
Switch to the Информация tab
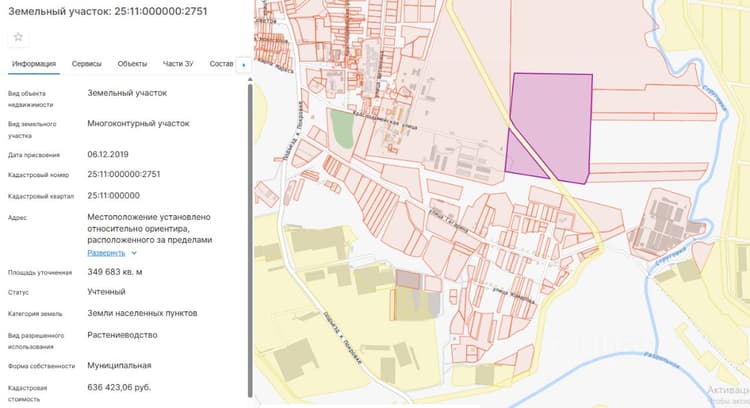pos(34,64)
